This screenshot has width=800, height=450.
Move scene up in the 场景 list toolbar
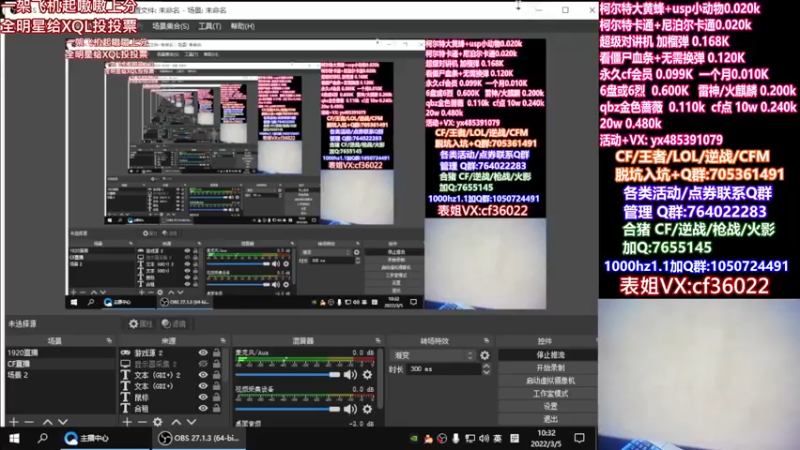(47, 422)
